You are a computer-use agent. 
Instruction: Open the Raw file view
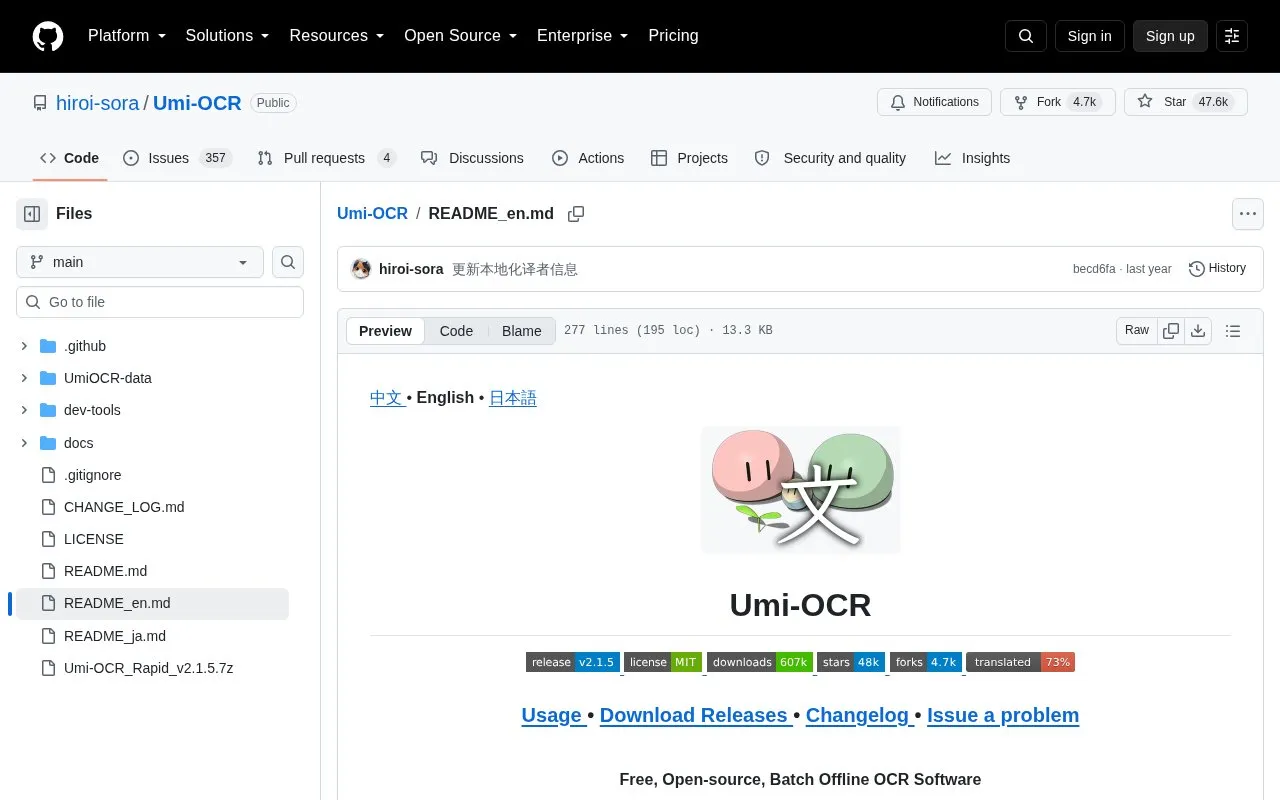[x=1137, y=331]
